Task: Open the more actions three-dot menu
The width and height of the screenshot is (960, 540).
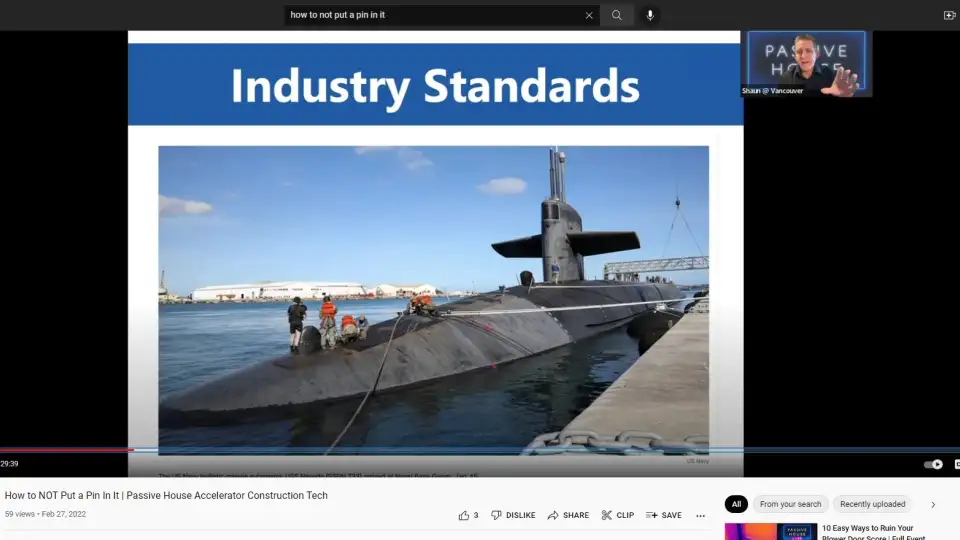Action: point(700,515)
